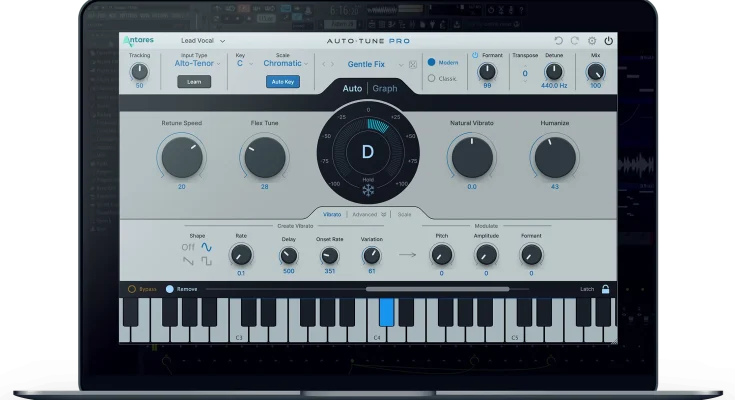The height and width of the screenshot is (400, 735).
Task: Click the highlighted blue piano key
Action: pos(387,312)
